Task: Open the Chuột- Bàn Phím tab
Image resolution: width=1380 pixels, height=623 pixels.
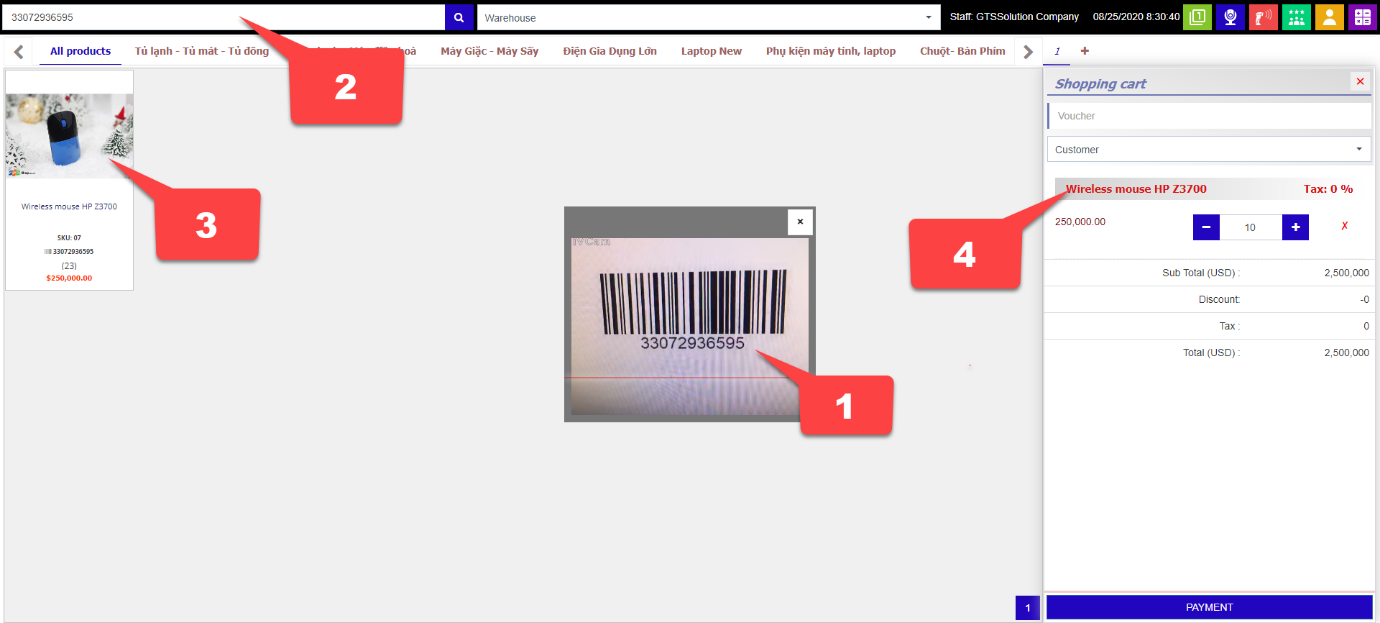Action: 965,51
